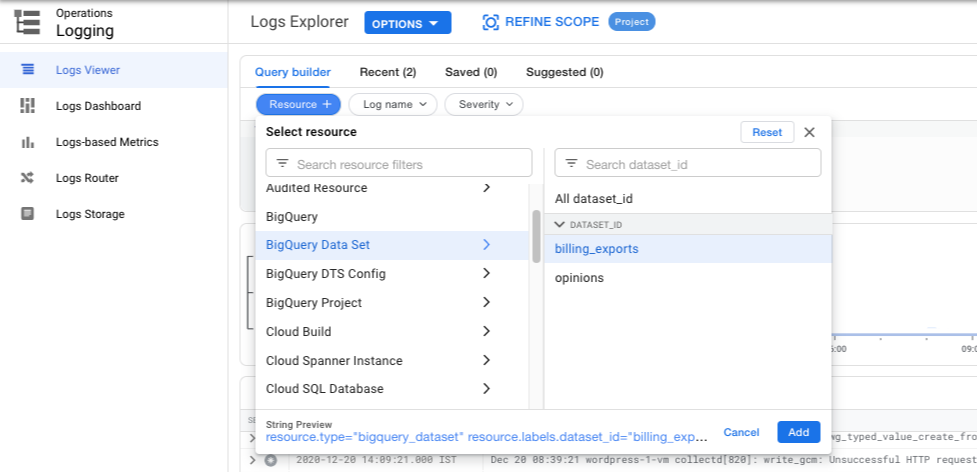Click the Logs-based Metrics bar chart icon

click(x=27, y=143)
